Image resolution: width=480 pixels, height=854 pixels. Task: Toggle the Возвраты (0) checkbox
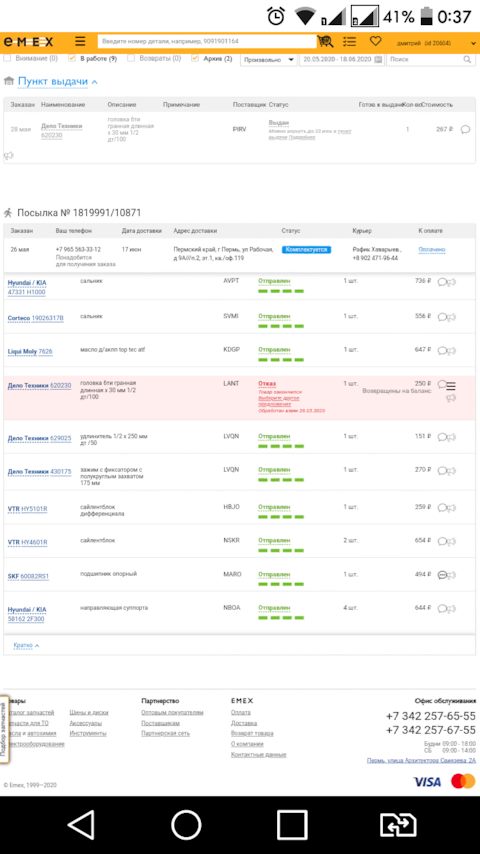pos(131,58)
